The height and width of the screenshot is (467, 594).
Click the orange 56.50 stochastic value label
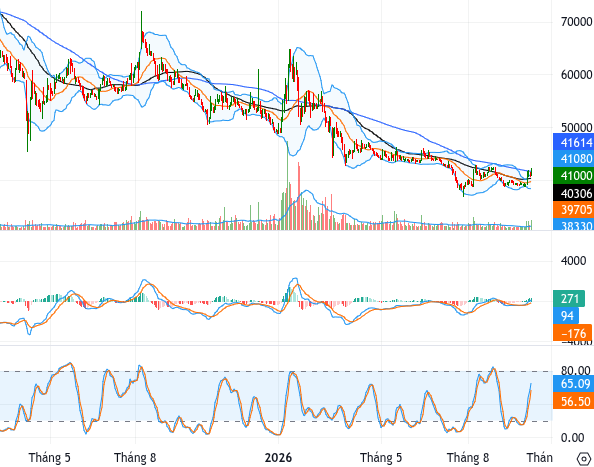coord(574,401)
